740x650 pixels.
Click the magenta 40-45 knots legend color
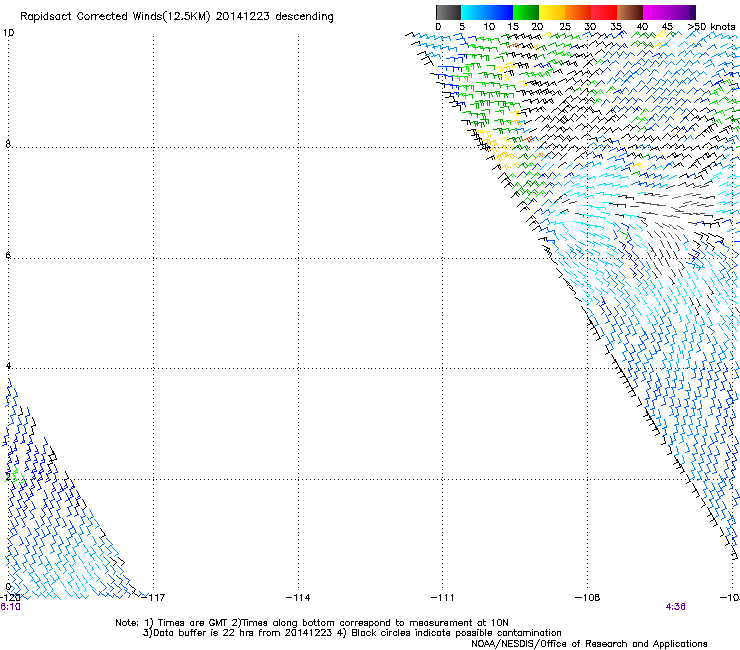pyautogui.click(x=656, y=12)
